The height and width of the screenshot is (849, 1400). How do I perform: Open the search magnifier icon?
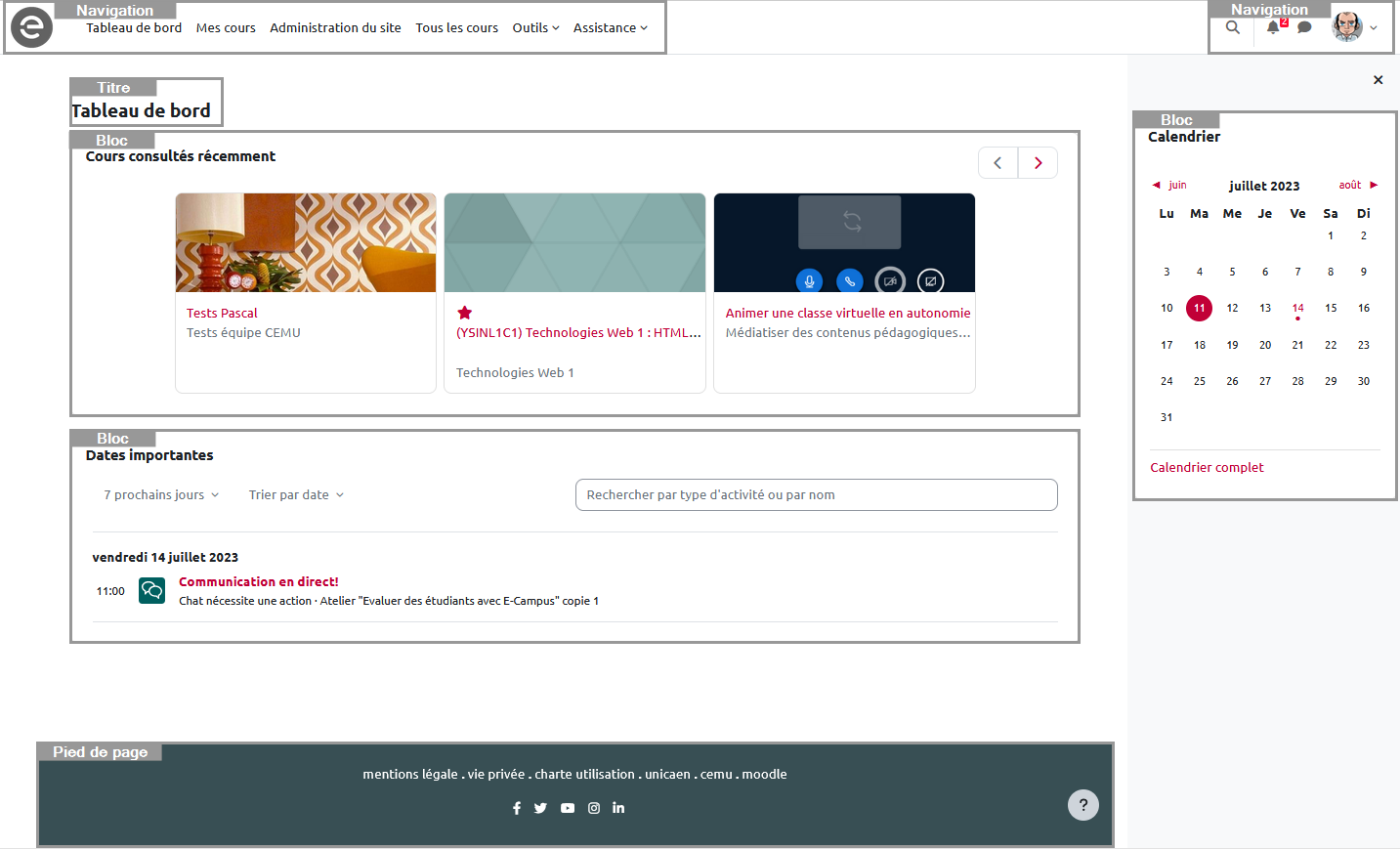[x=1233, y=27]
